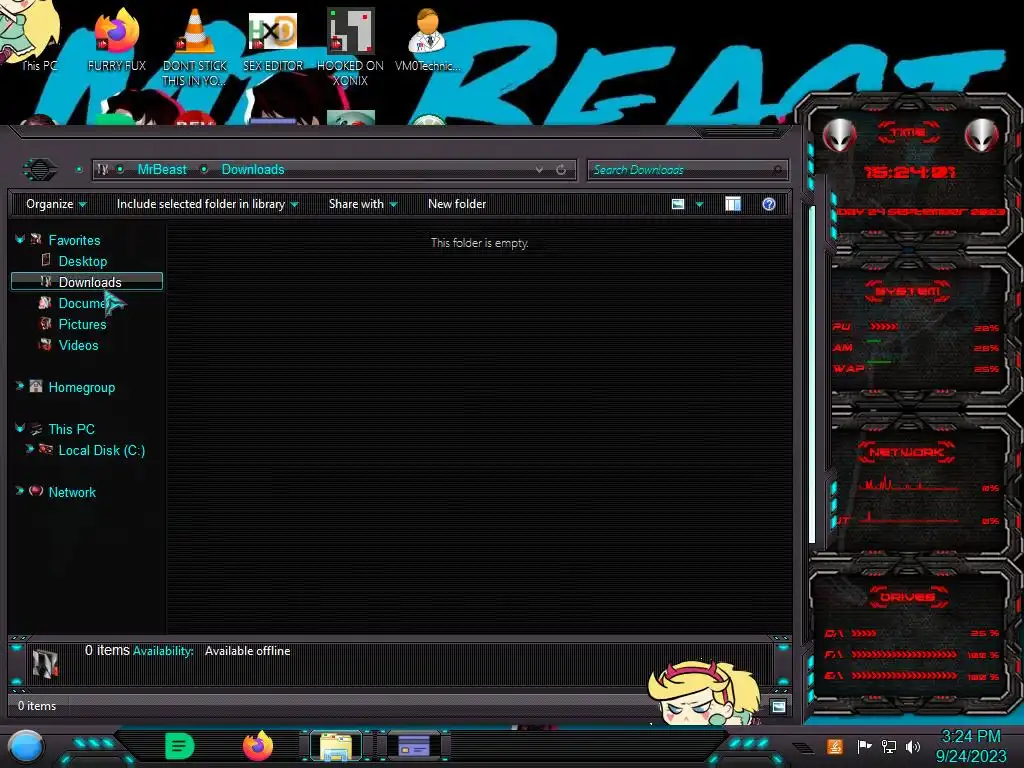Click the Start orb button
Screen dimensions: 1024x768
click(x=25, y=746)
